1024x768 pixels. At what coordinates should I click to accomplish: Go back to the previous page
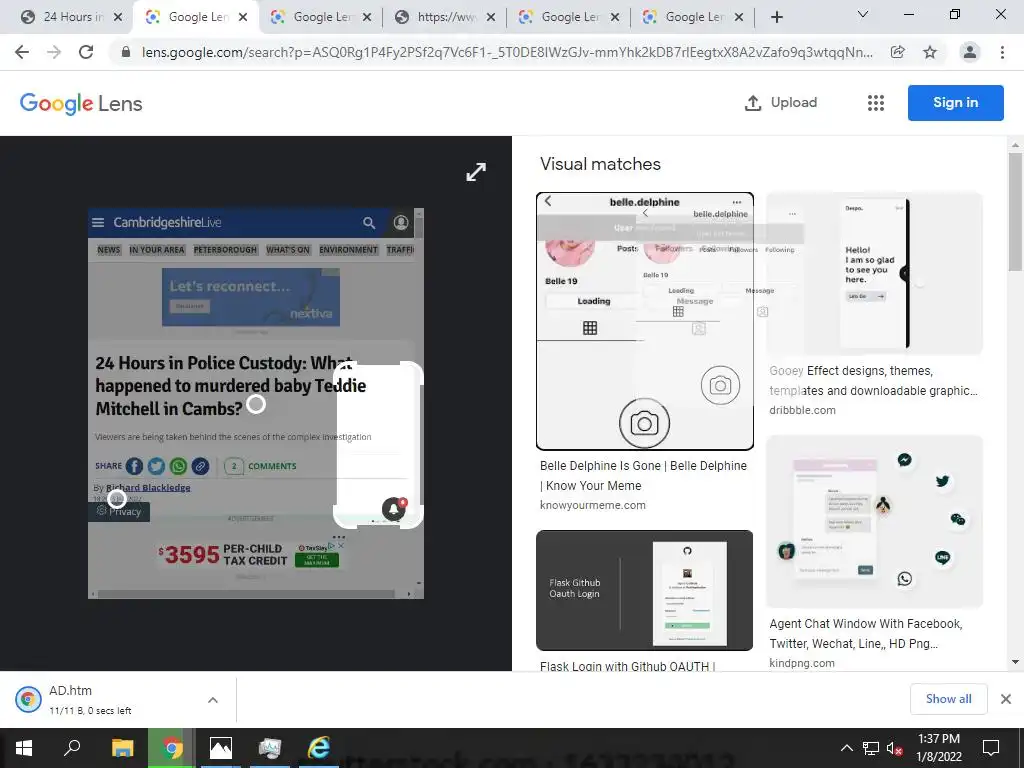coord(22,52)
